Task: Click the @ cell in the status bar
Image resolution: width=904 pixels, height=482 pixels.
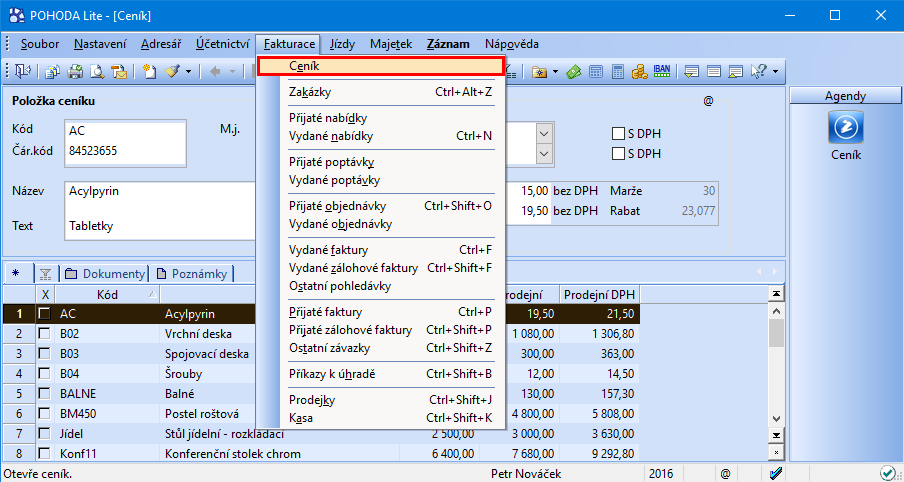Action: point(725,474)
